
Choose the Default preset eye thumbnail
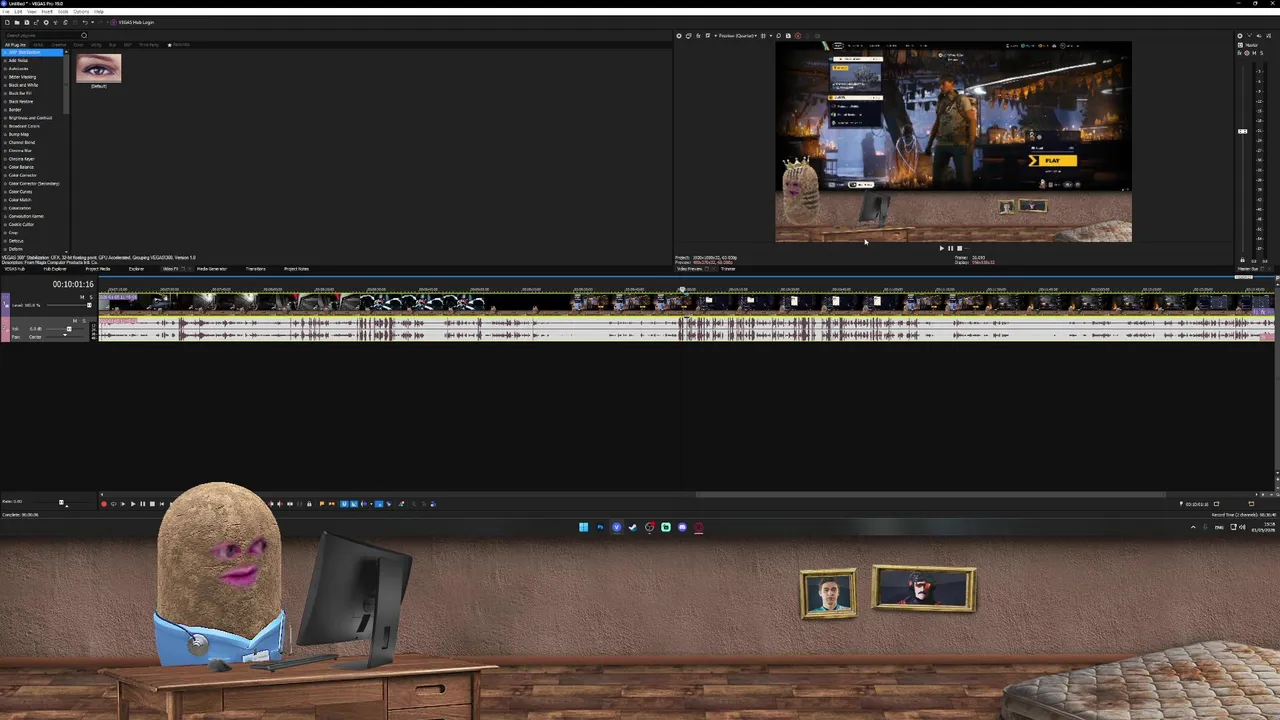(98, 69)
